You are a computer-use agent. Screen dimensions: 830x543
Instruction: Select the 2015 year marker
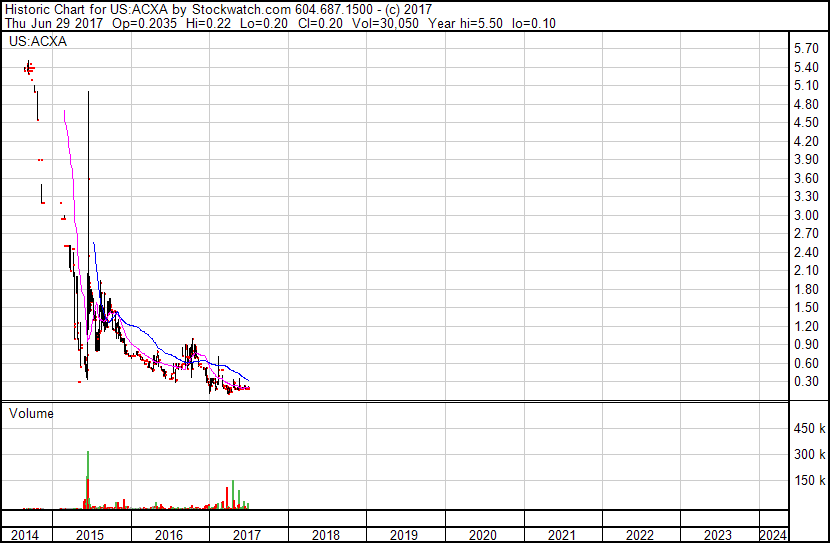pyautogui.click(x=90, y=535)
